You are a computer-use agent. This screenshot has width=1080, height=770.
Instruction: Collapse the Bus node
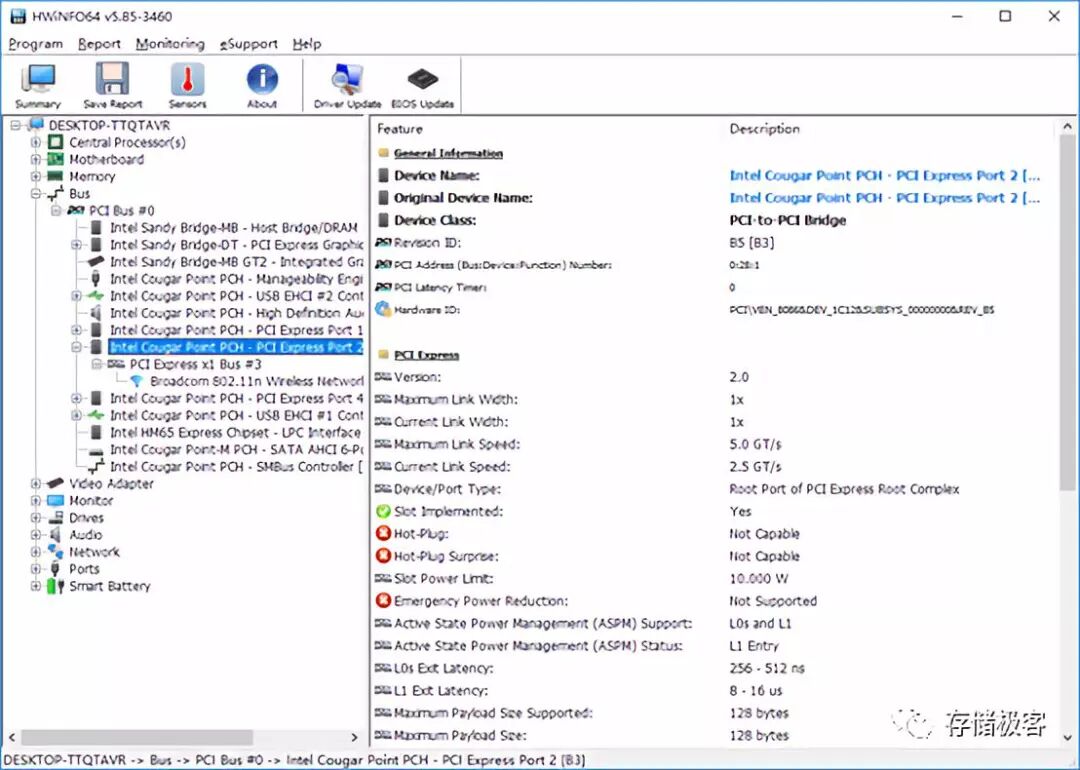click(x=35, y=194)
